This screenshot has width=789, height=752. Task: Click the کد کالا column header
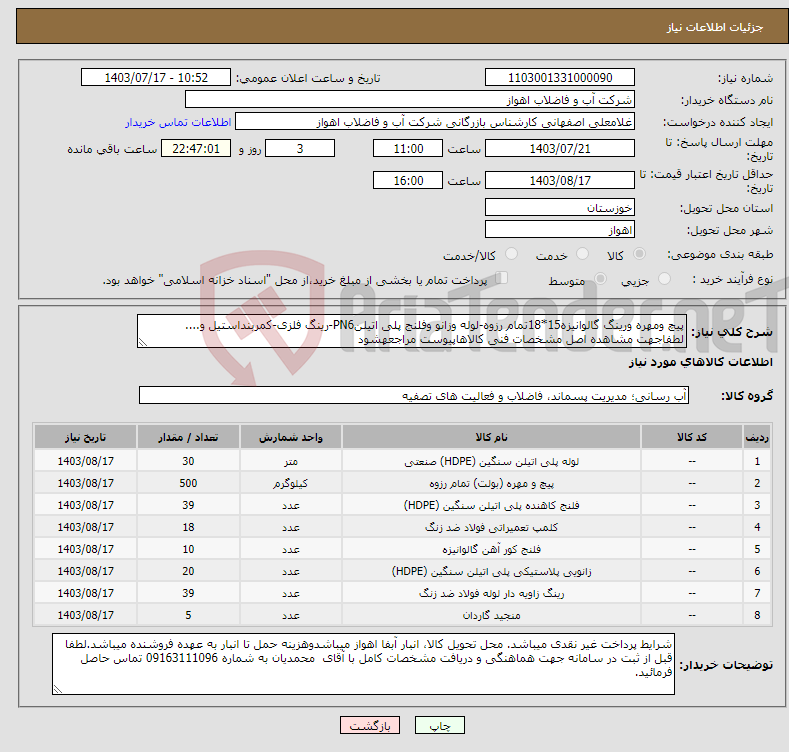click(691, 437)
